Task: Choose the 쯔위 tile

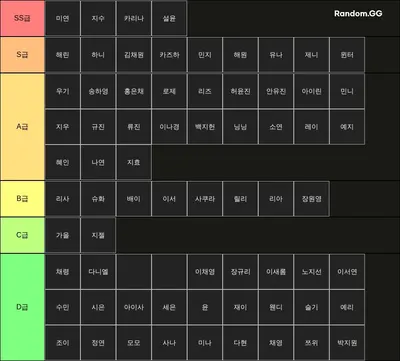Action: (311, 343)
